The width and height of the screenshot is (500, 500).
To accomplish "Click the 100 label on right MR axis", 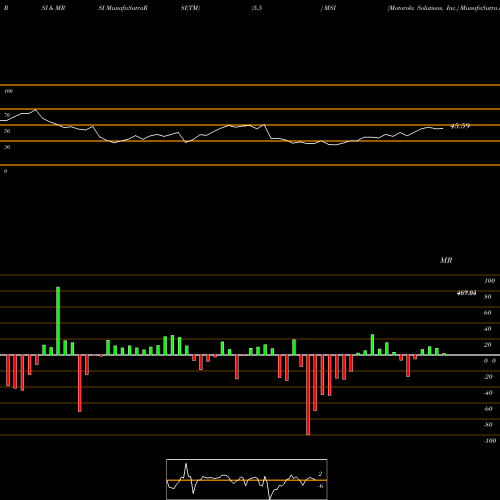I will coord(490,281).
